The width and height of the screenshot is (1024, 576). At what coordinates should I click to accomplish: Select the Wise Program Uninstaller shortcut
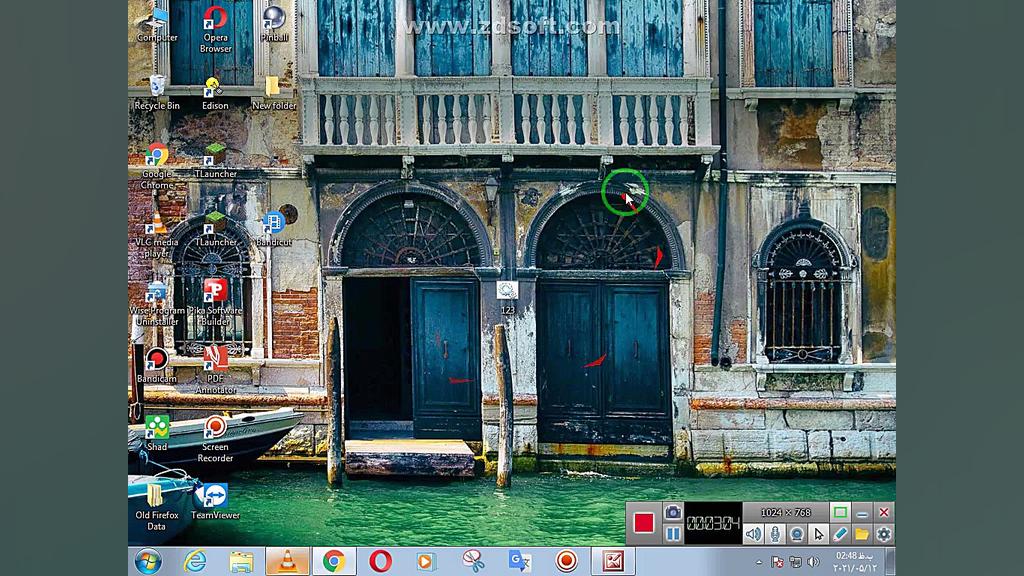157,303
